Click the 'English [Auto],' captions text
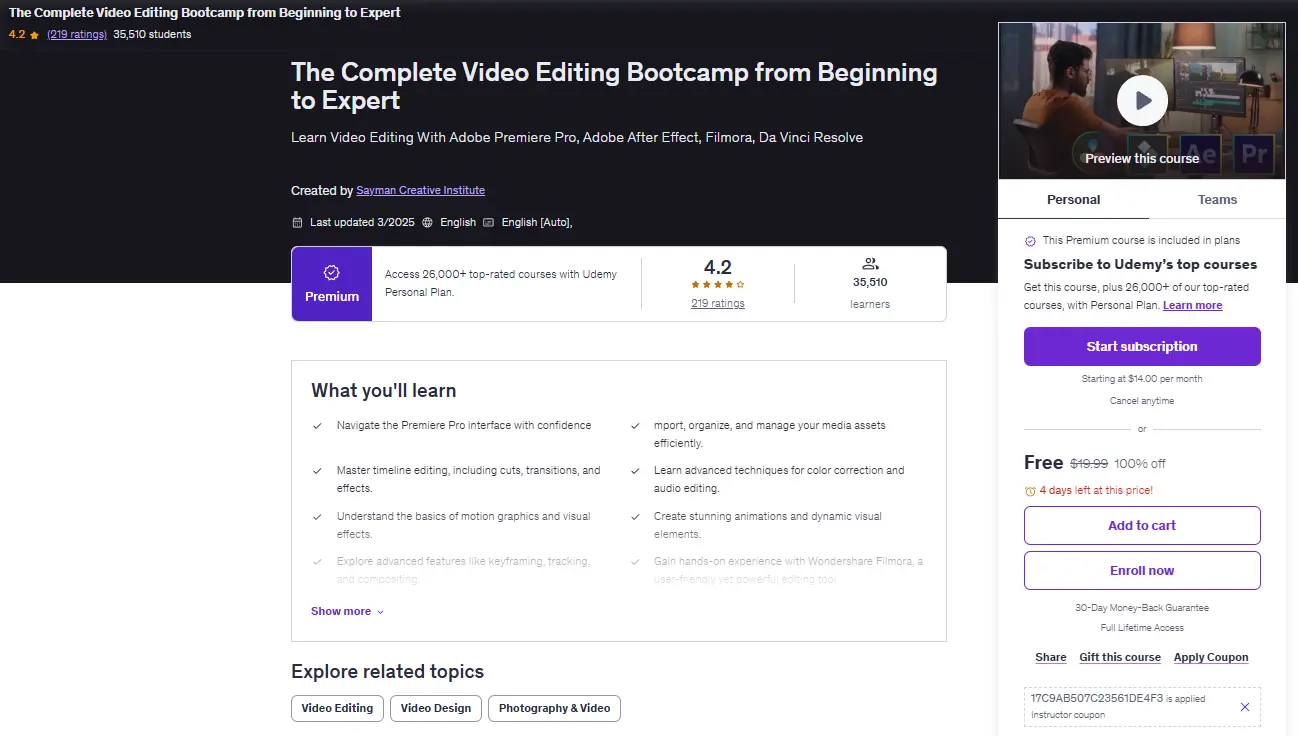The width and height of the screenshot is (1298, 736). pyautogui.click(x=537, y=222)
